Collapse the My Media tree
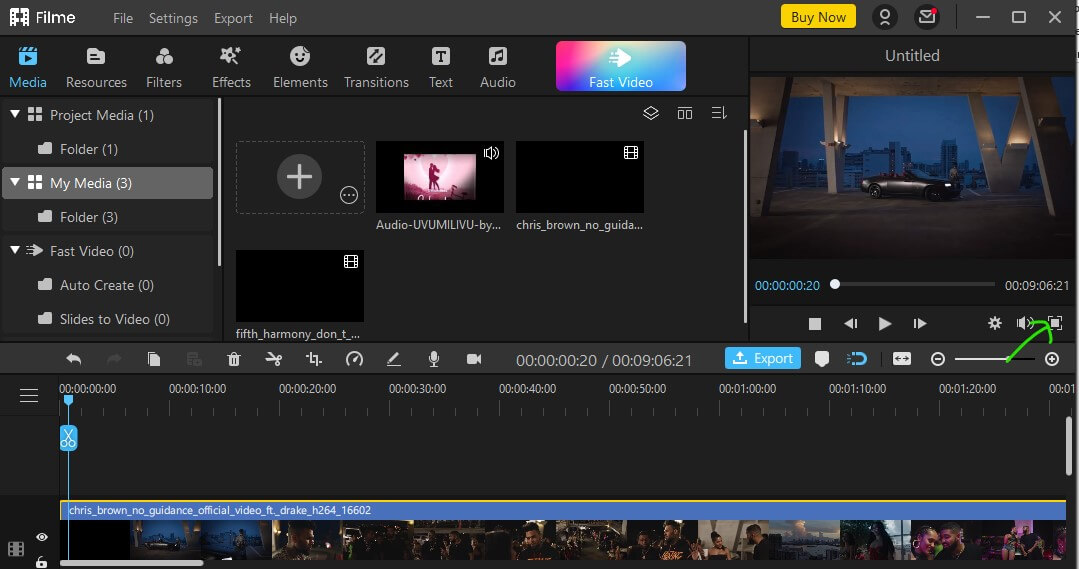This screenshot has width=1079, height=569. 14,182
